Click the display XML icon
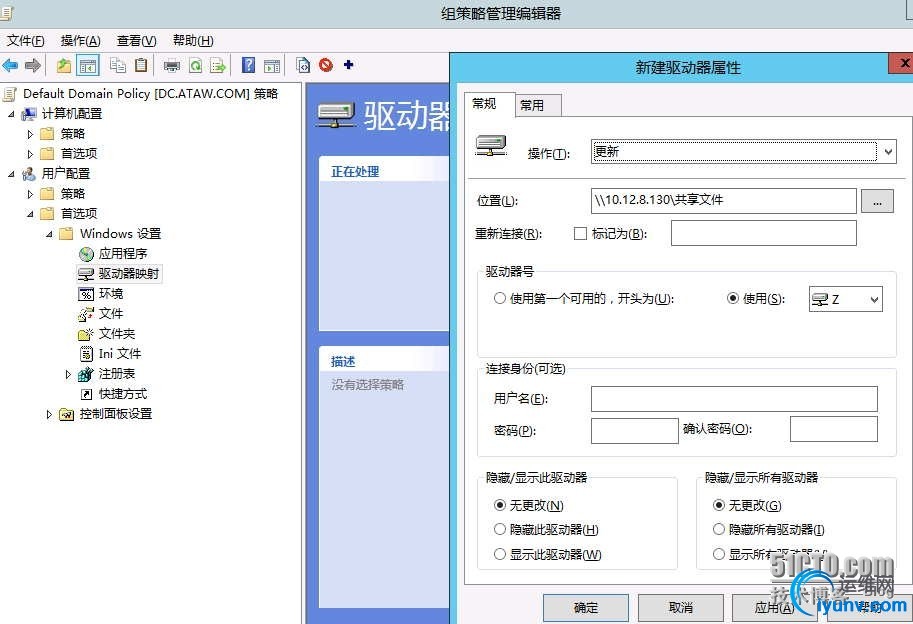The width and height of the screenshot is (913, 624). click(303, 65)
